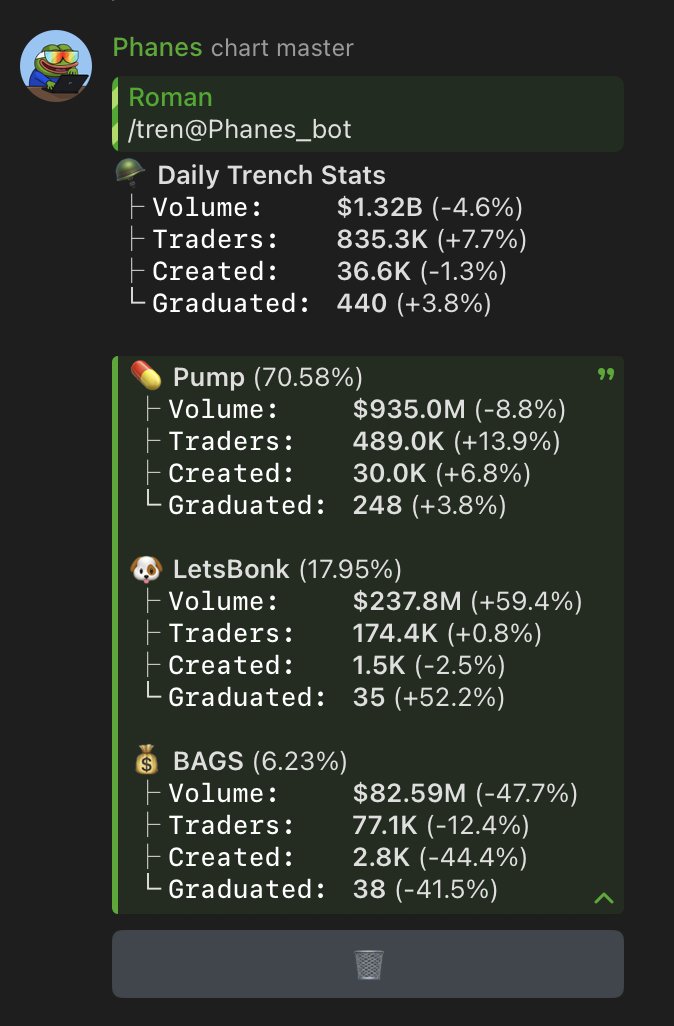The width and height of the screenshot is (674, 1026).
Task: Tap the LetsBonk (17.95%) section title
Action: [x=287, y=569]
